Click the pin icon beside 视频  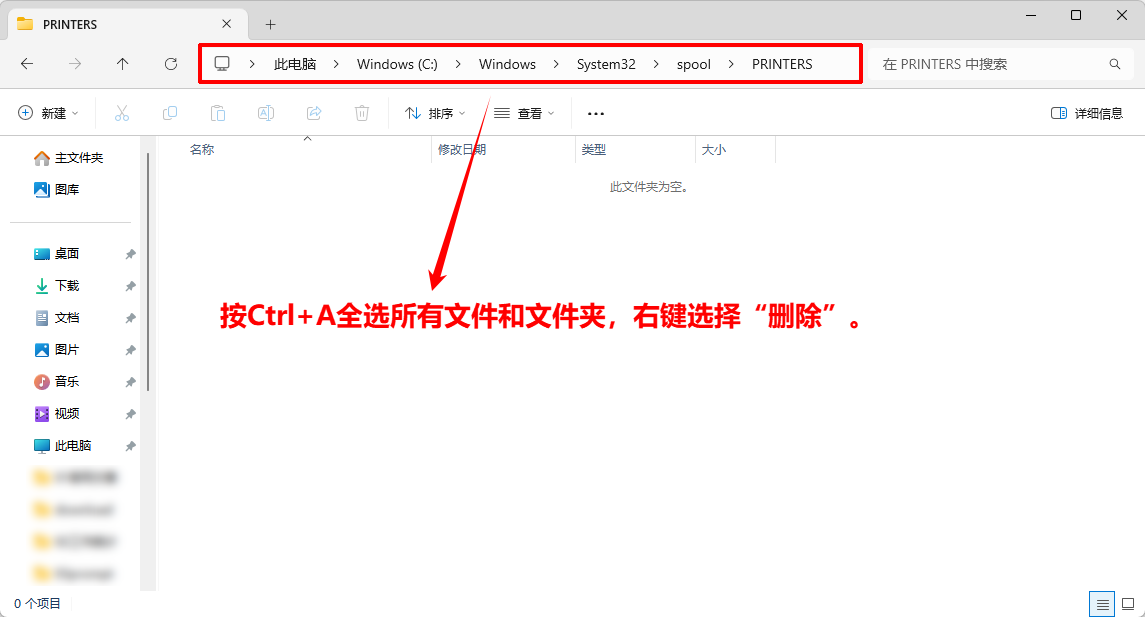point(130,414)
